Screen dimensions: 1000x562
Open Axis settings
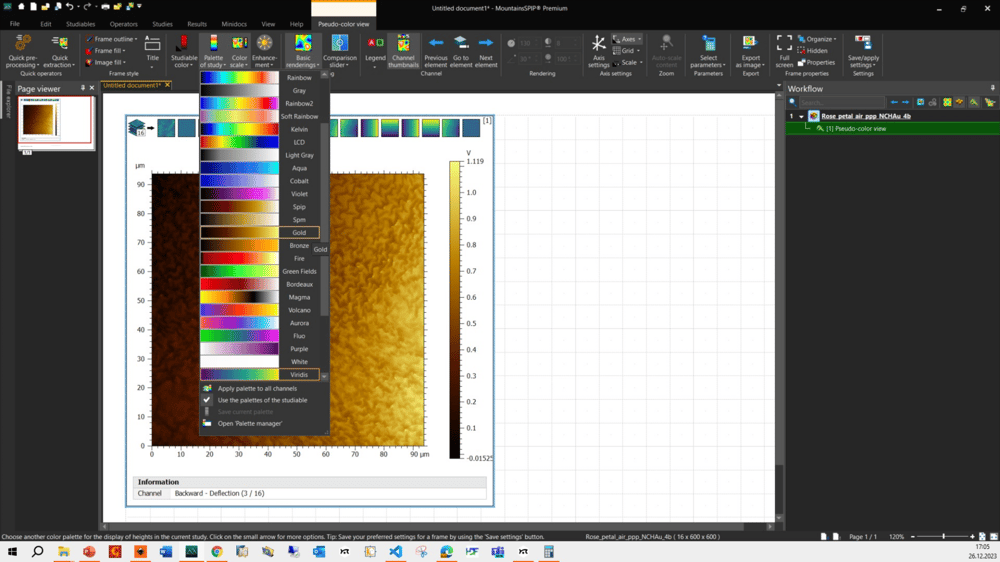tap(598, 51)
